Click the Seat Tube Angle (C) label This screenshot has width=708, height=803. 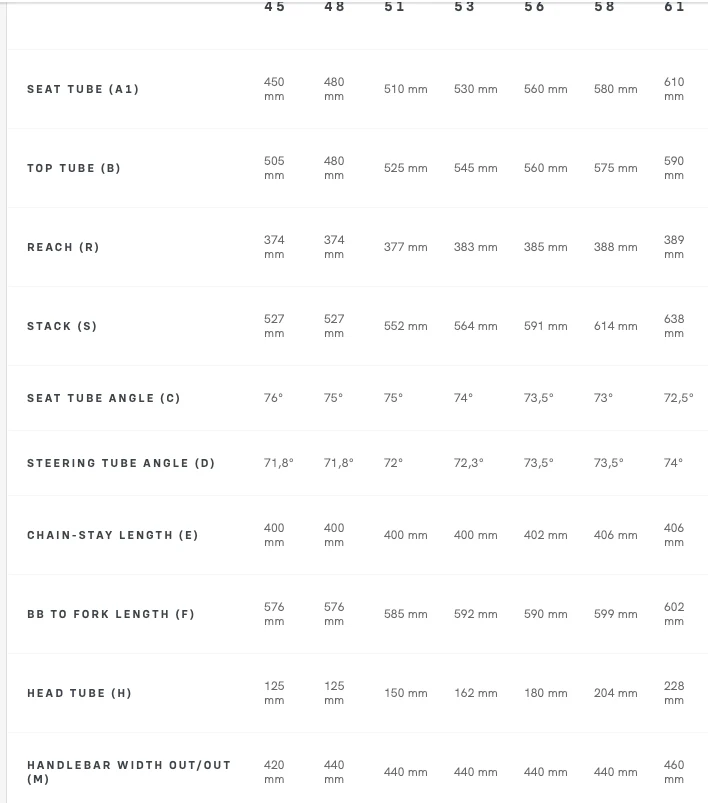pos(103,398)
